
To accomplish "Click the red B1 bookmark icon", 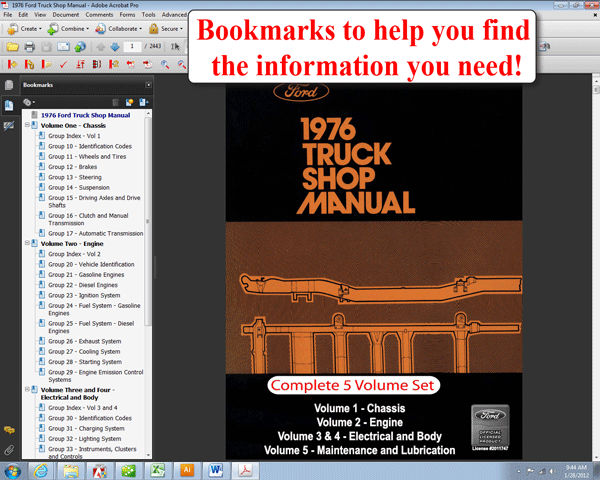I will click(97, 64).
